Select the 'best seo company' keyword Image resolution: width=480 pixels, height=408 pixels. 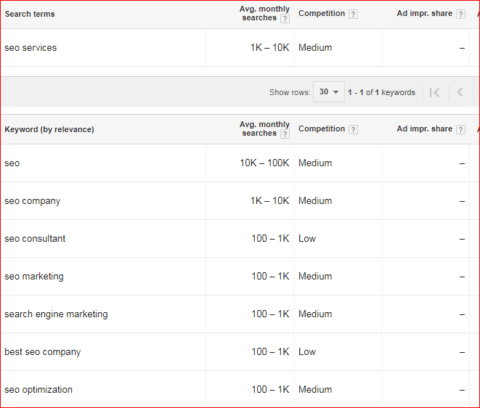[x=43, y=352]
